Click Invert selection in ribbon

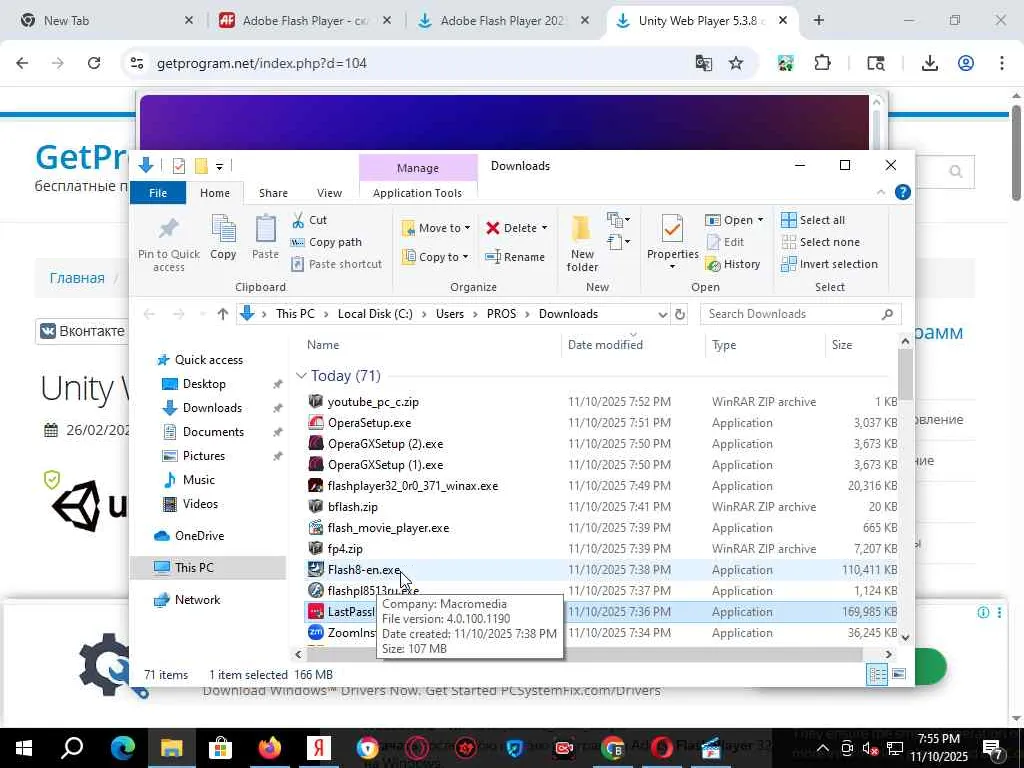(829, 264)
